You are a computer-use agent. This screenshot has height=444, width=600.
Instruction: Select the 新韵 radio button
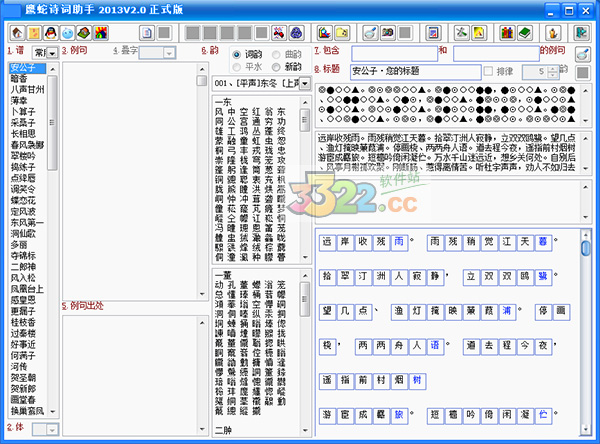point(276,67)
